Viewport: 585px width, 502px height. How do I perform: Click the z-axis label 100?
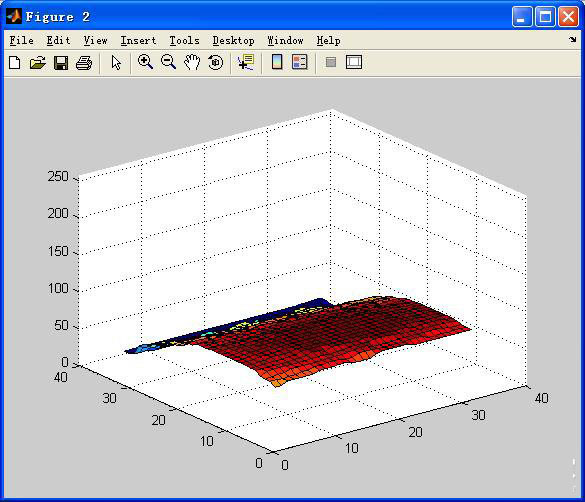click(x=58, y=288)
